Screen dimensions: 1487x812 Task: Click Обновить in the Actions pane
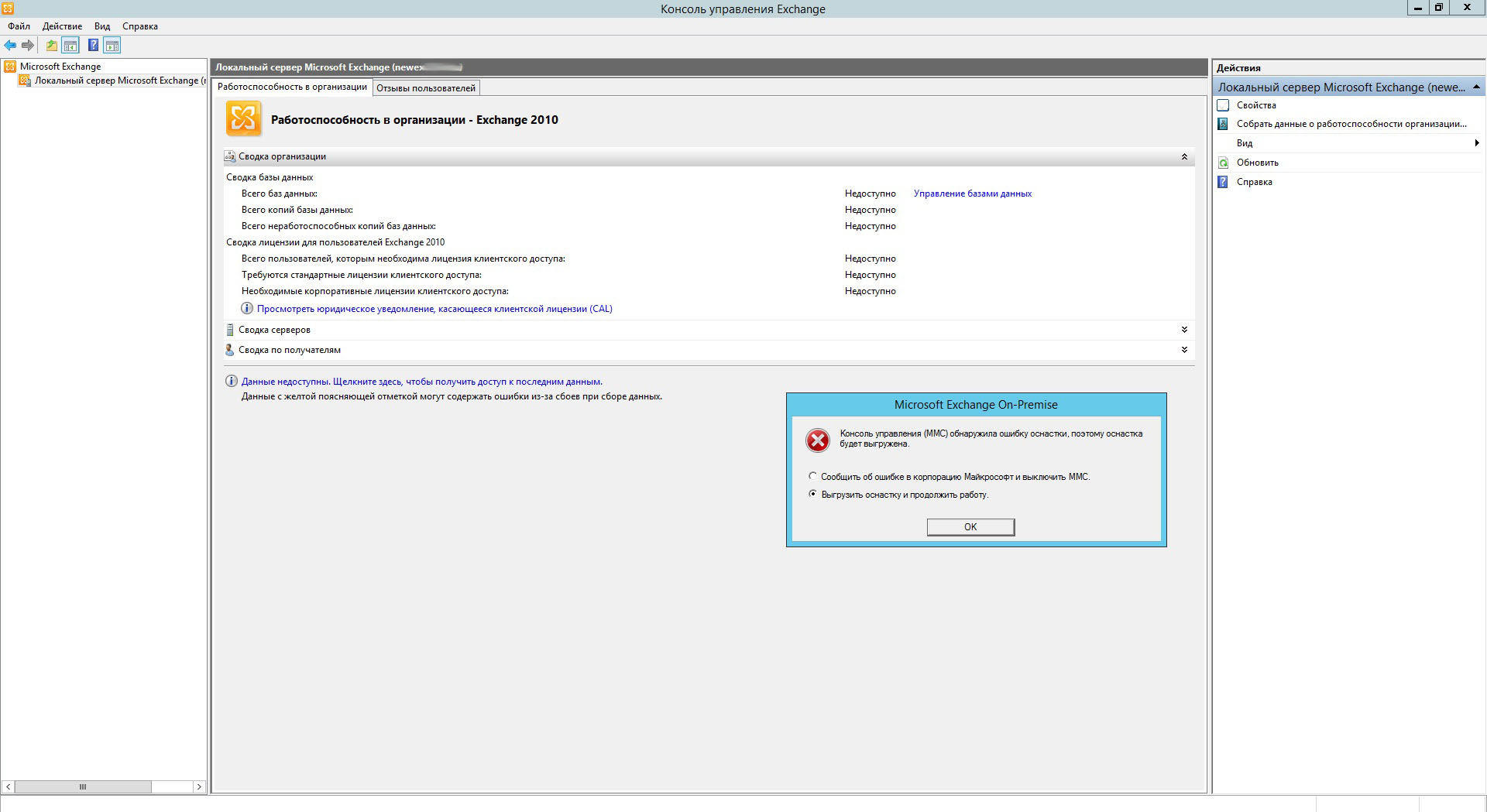pos(1258,163)
